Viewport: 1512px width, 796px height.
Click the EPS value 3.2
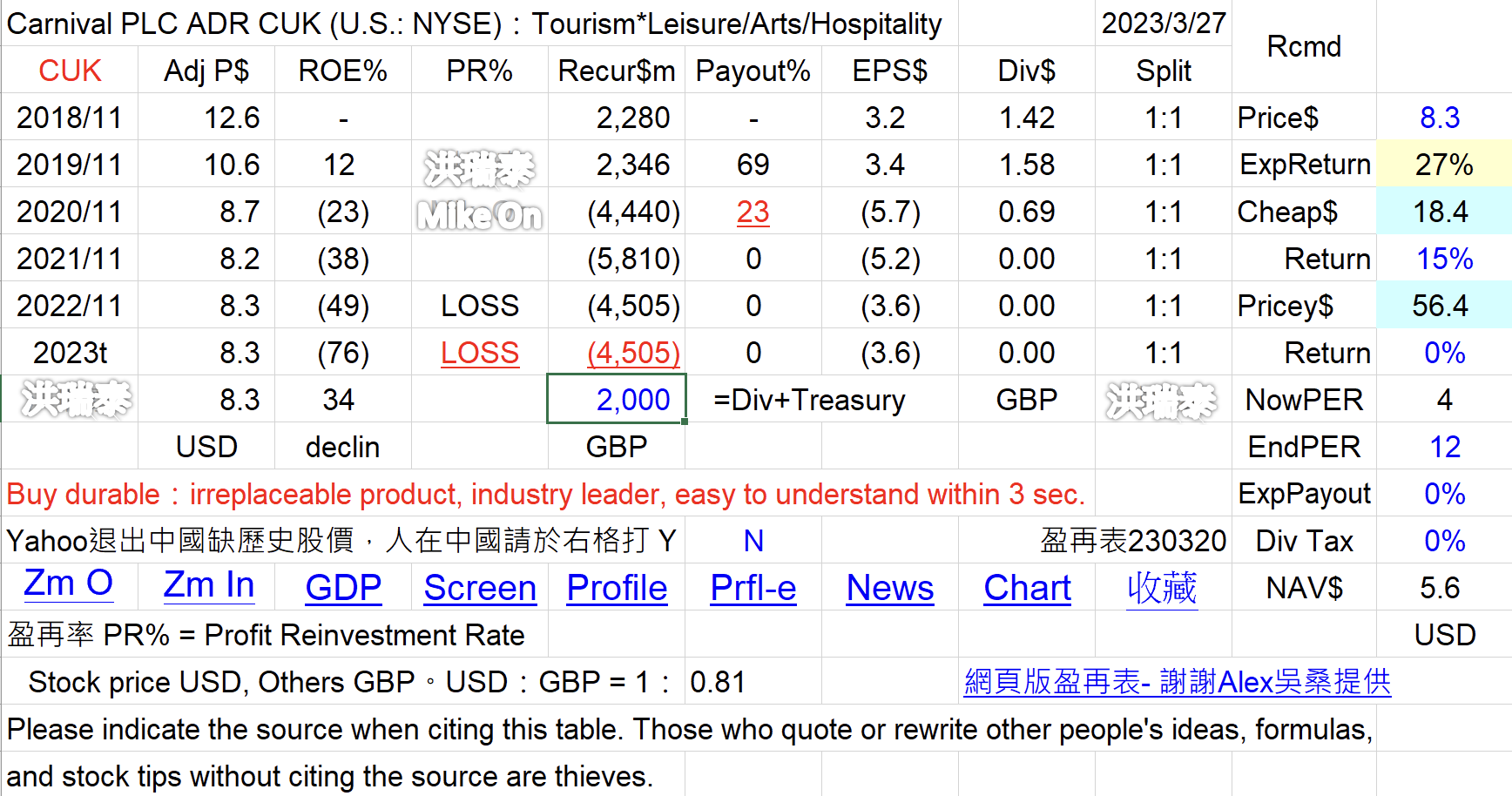890,118
